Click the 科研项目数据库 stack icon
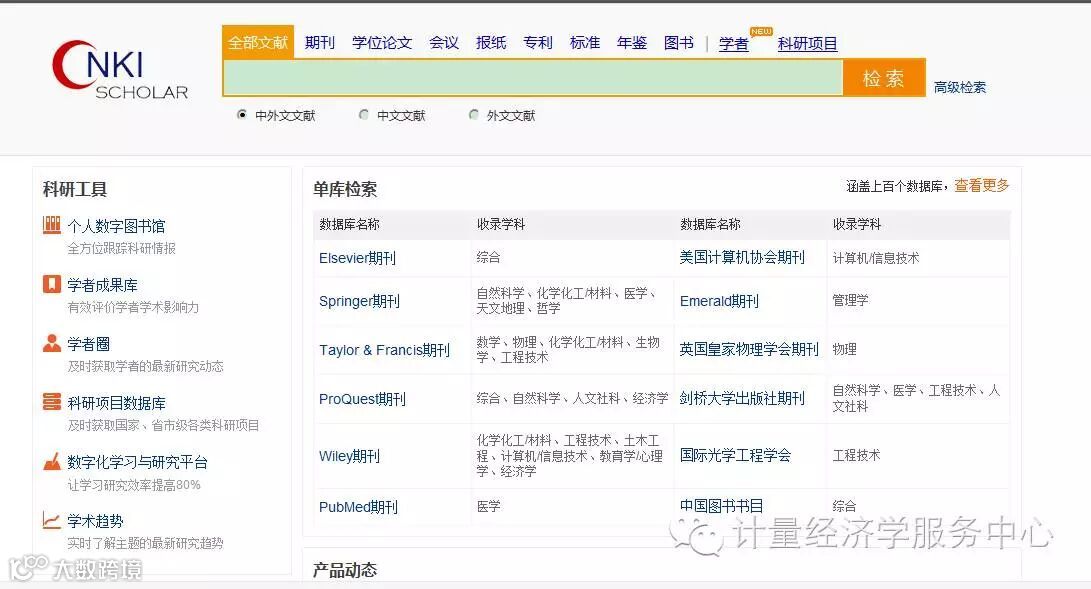The image size is (1091, 589). (x=51, y=402)
